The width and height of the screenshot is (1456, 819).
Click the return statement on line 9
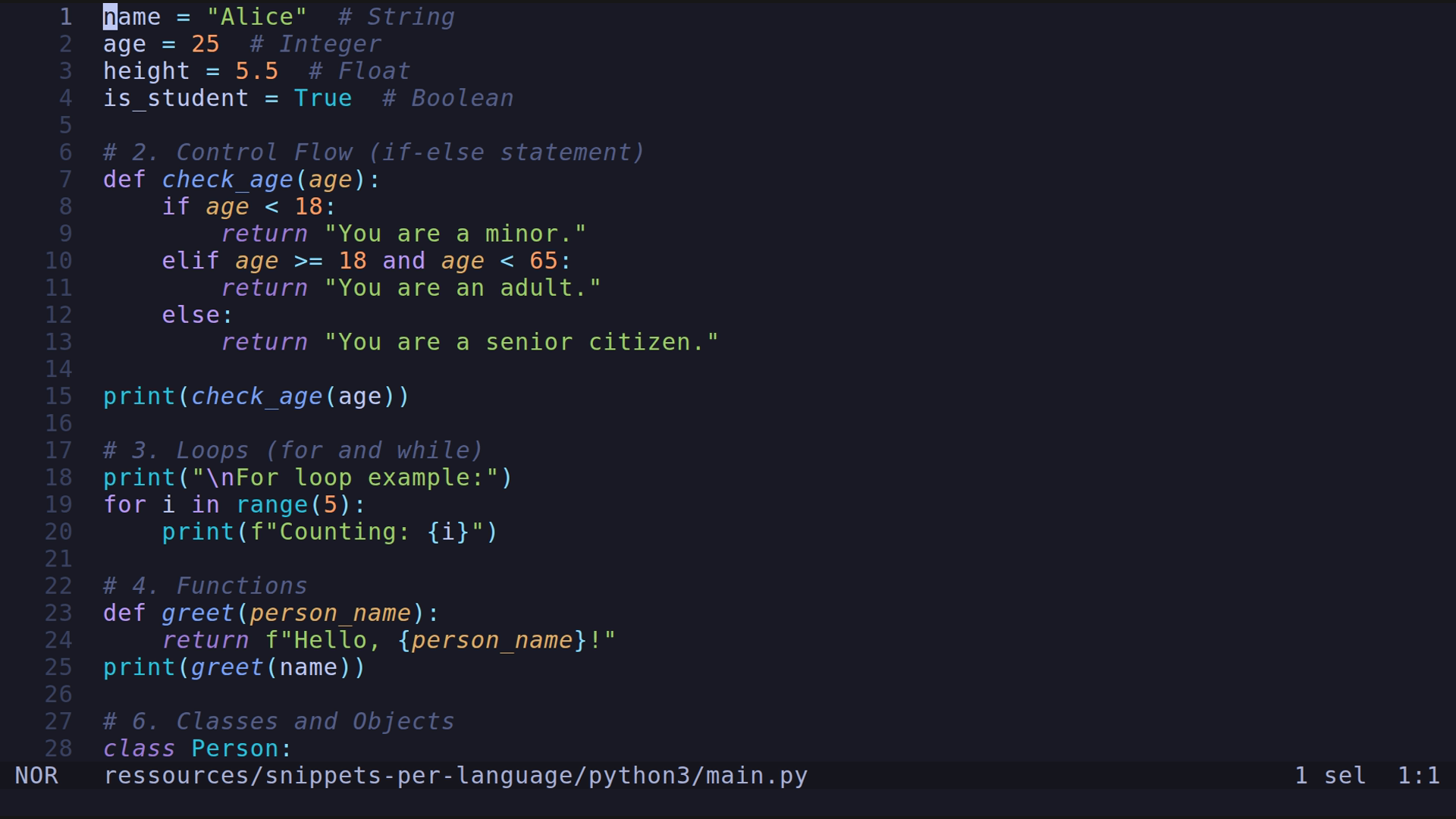[x=265, y=233]
